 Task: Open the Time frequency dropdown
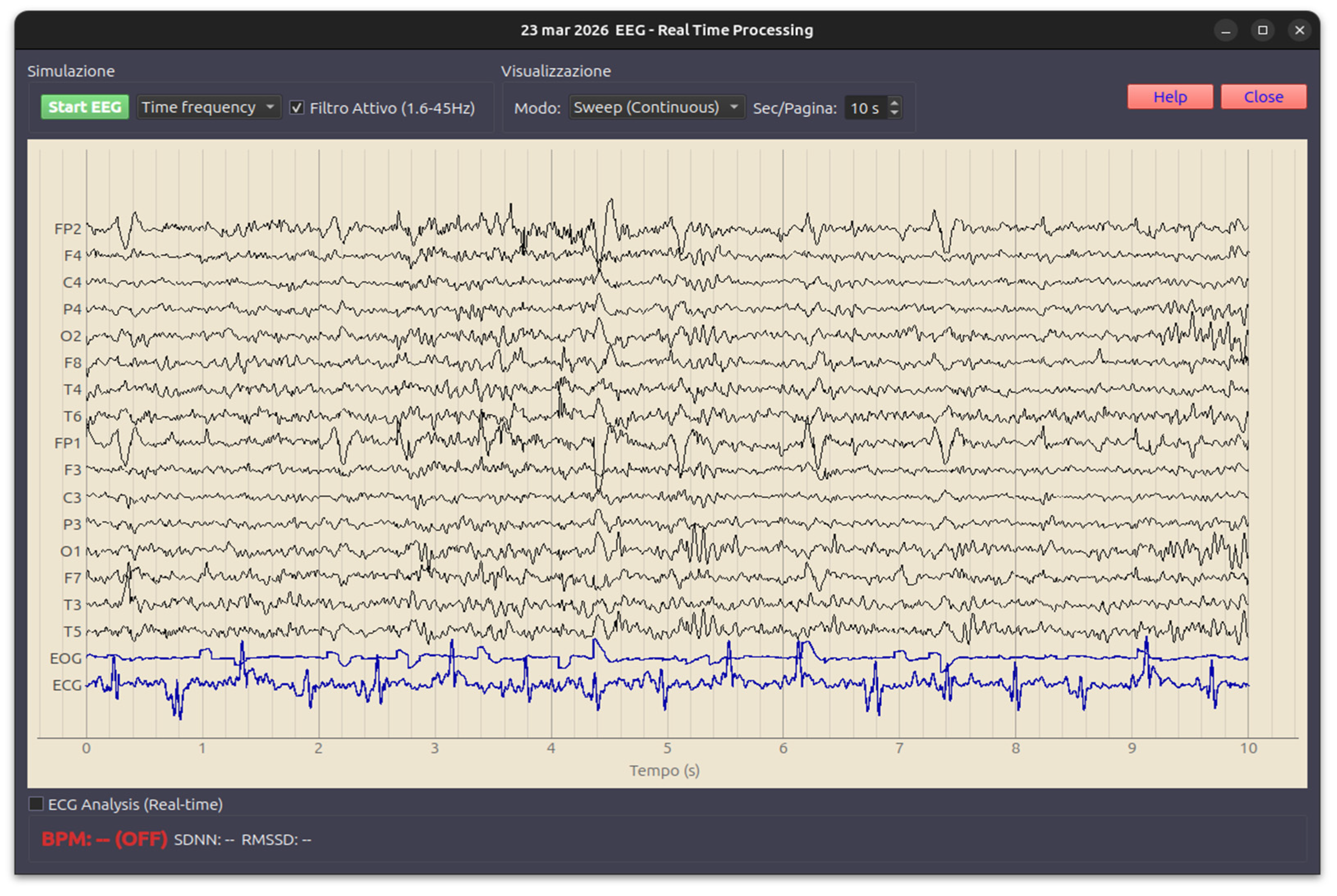(x=209, y=107)
